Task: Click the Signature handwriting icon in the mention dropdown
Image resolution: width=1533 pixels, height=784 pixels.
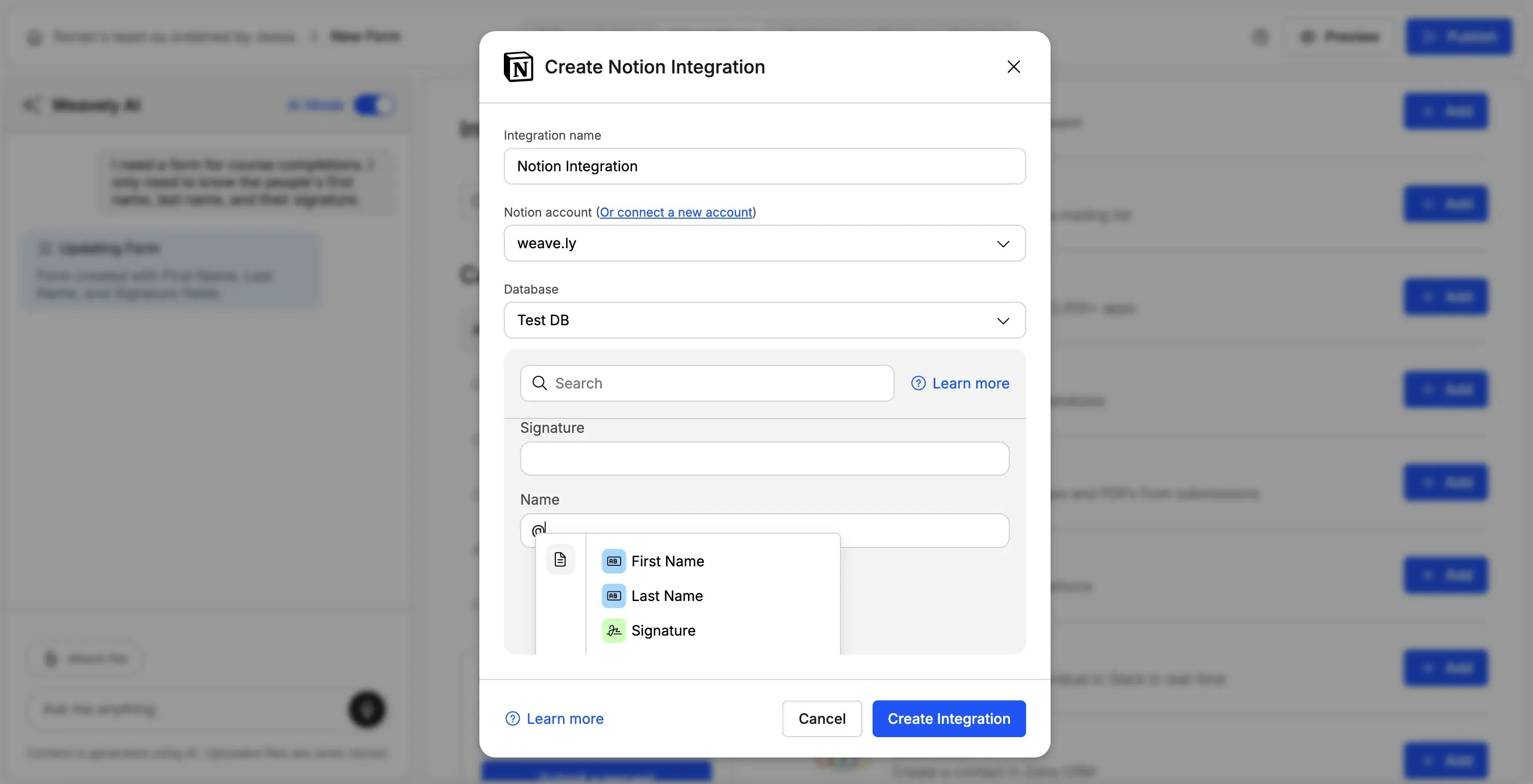Action: point(613,631)
